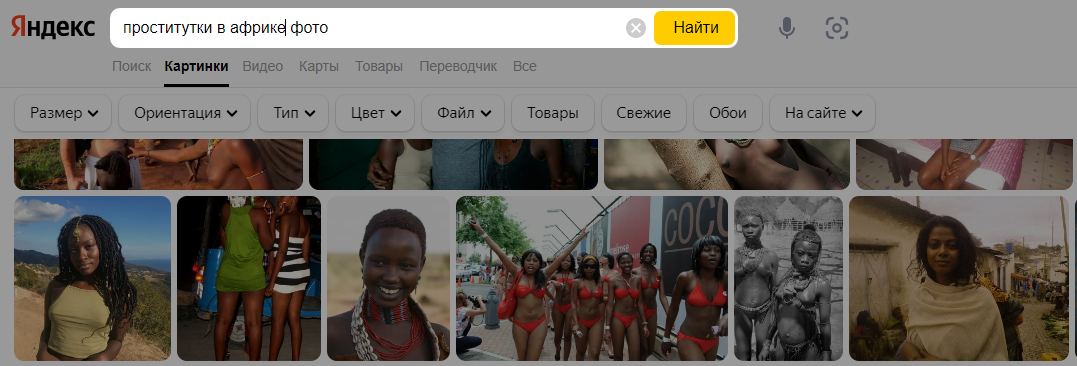This screenshot has height=366, width=1077.
Task: Open thumbnail with green and striped dresses
Action: coord(249,278)
